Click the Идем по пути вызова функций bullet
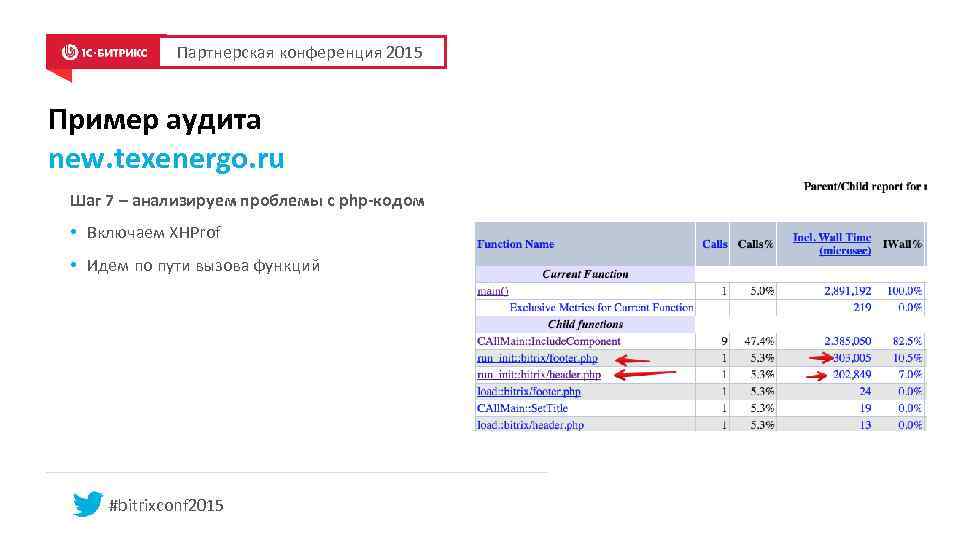Viewport: 960px width, 540px height. [x=203, y=266]
